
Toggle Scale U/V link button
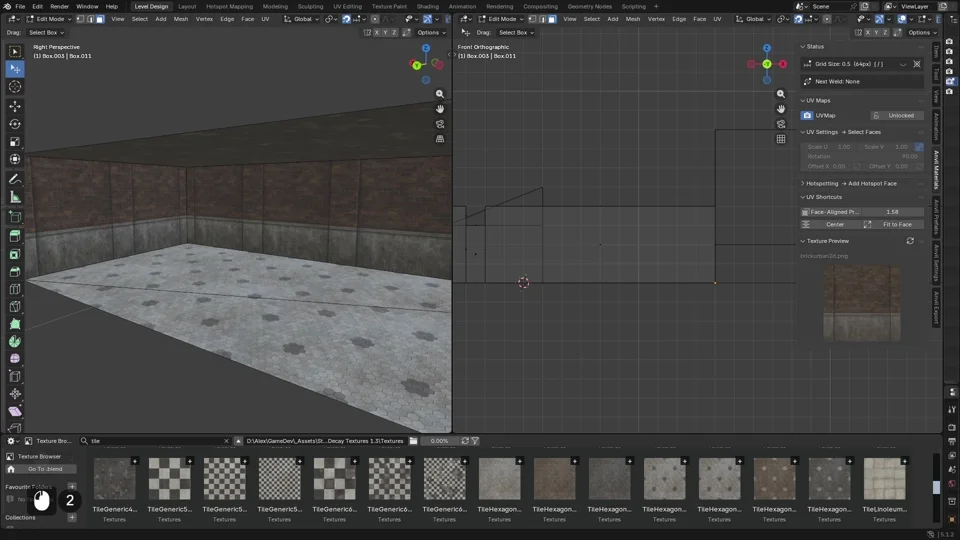point(919,147)
